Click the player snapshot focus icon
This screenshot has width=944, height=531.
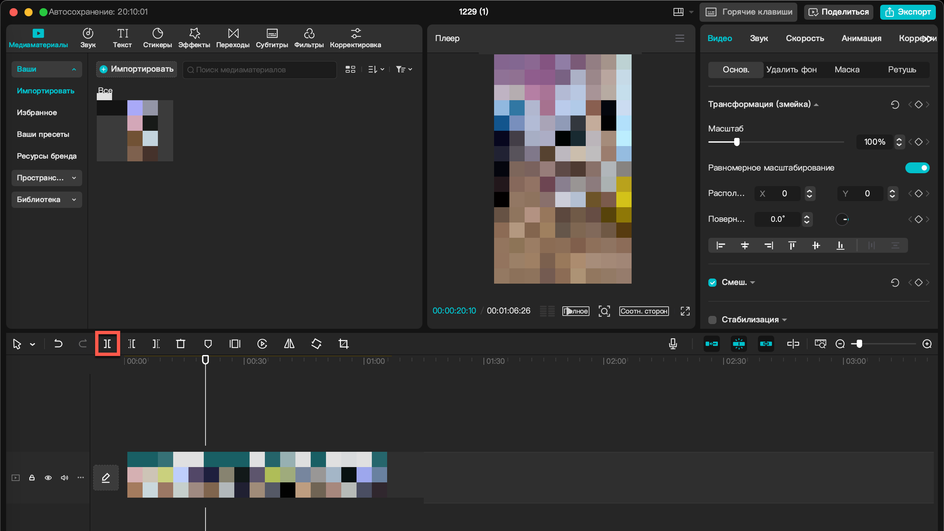pos(604,311)
